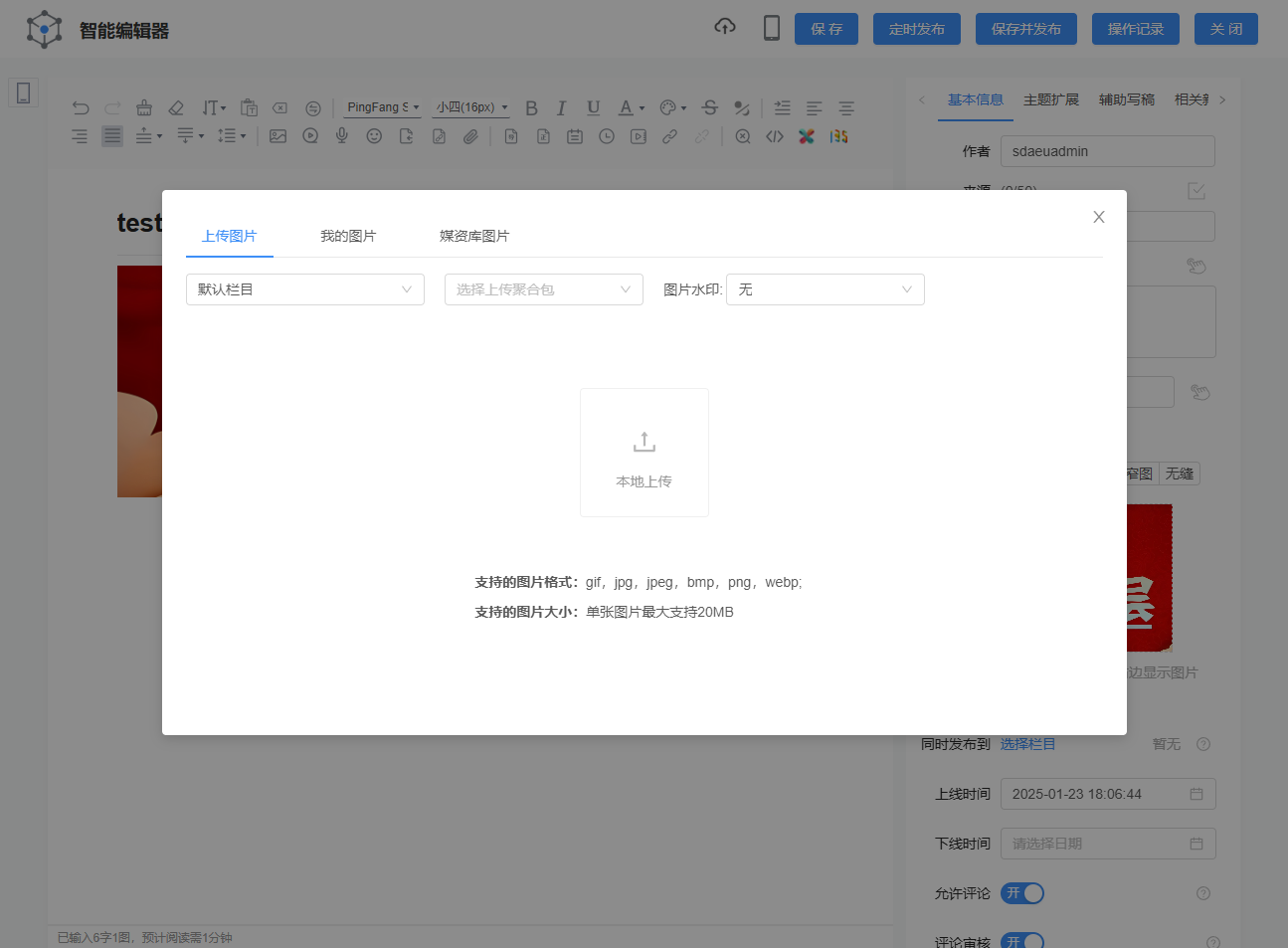Expand the 选择上传聚合包 dropdown
Viewport: 1288px width, 948px height.
(x=543, y=289)
